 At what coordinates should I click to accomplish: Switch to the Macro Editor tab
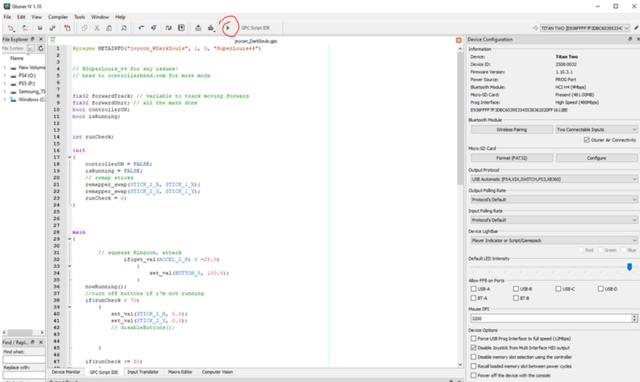(x=180, y=372)
